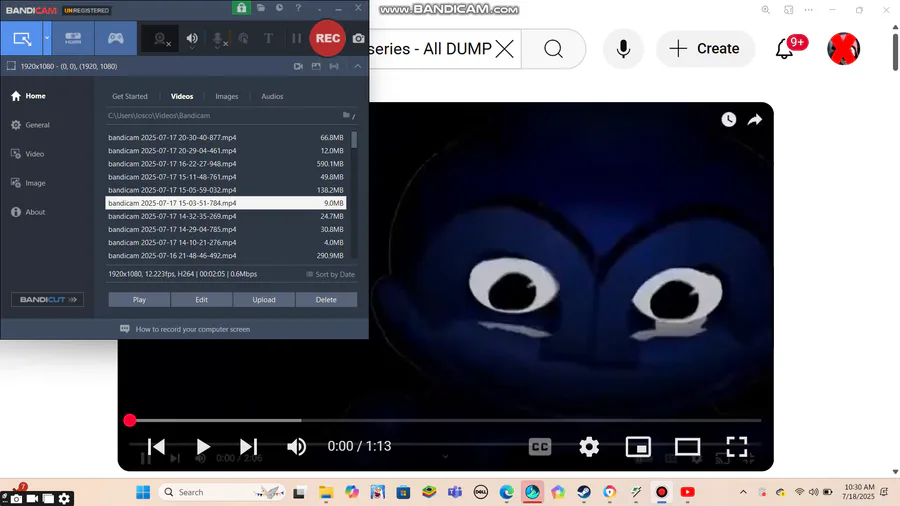
Task: Open YouTube notifications bell
Action: coord(785,49)
